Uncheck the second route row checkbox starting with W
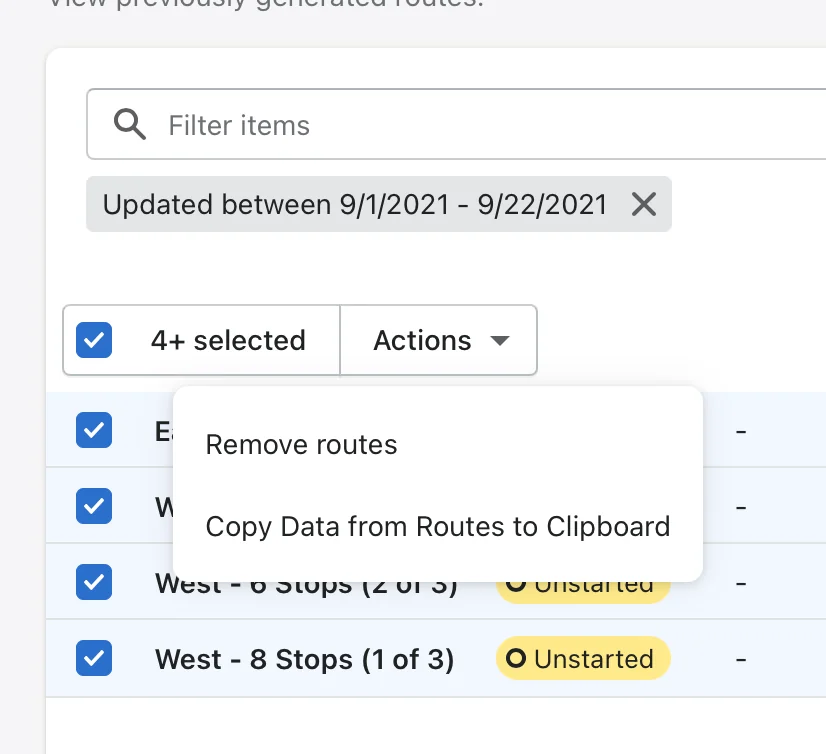 tap(94, 506)
